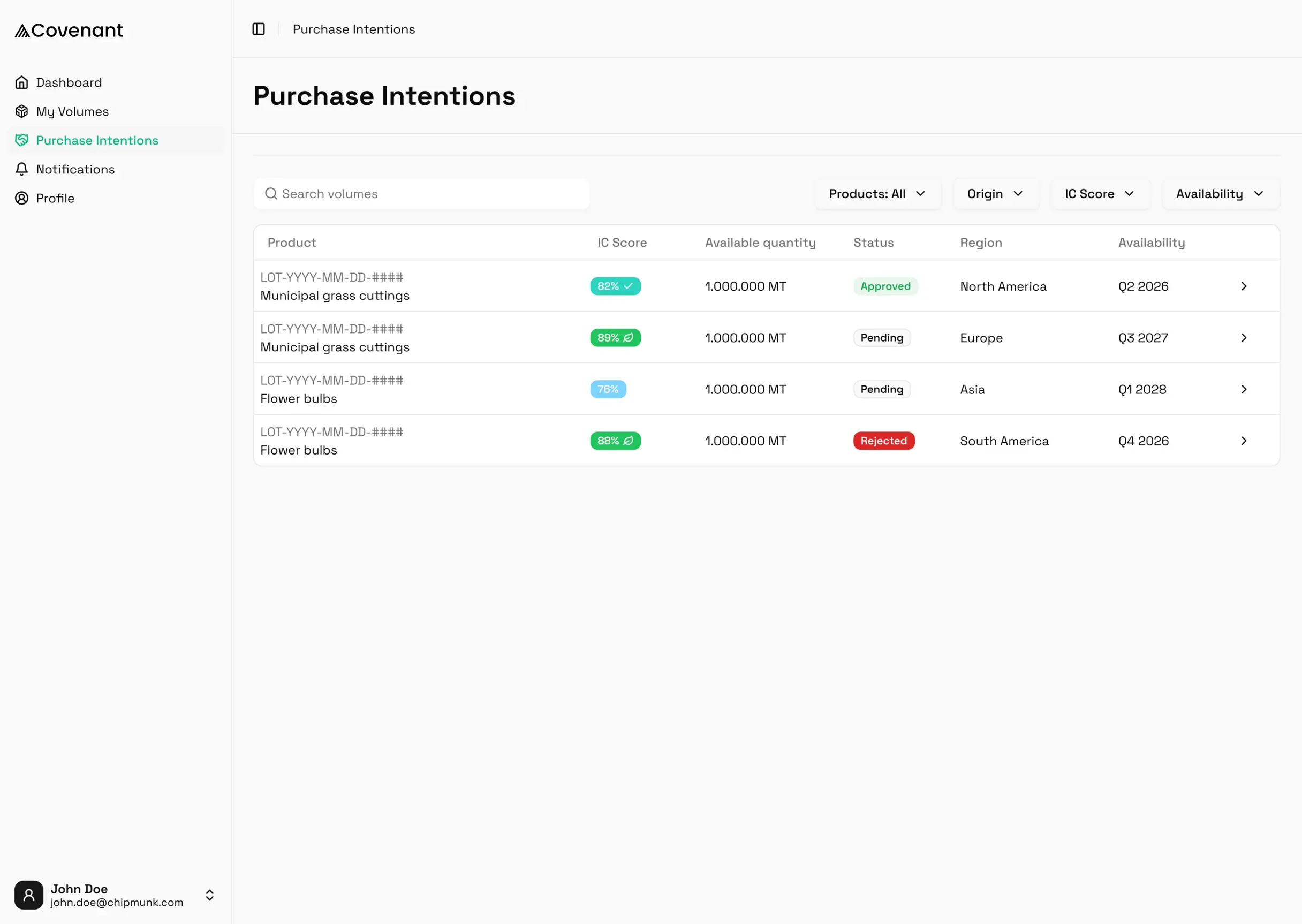Viewport: 1302px width, 924px height.
Task: Select Purchase Intentions sidebar item
Action: (116, 141)
